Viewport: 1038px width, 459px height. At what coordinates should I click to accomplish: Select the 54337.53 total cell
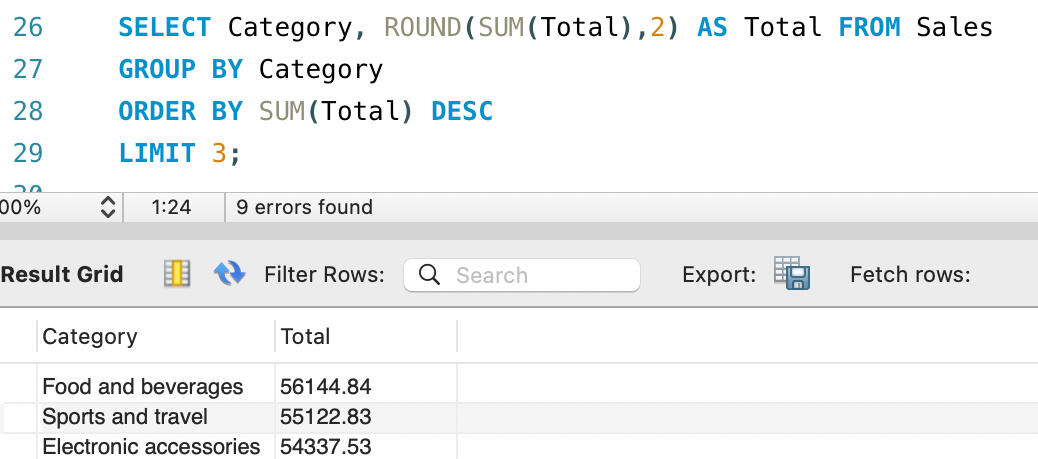tap(326, 446)
